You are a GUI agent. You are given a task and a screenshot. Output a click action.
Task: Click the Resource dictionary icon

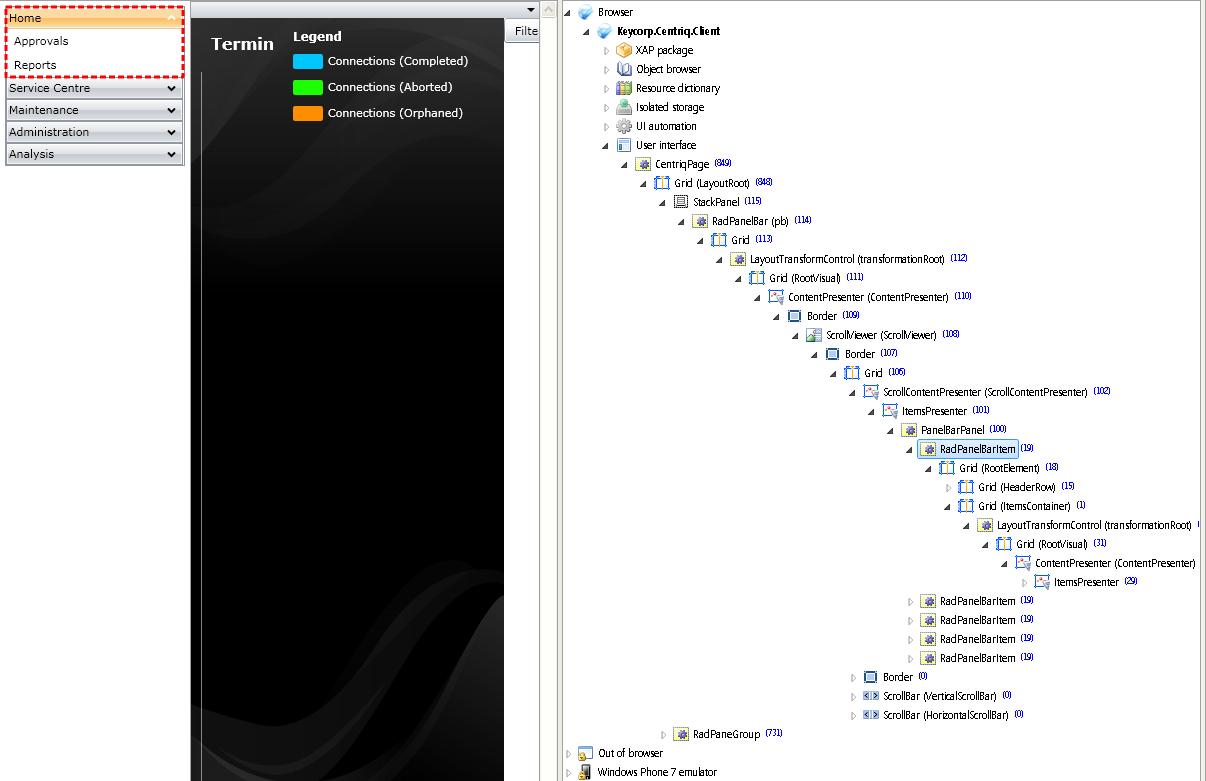pyautogui.click(x=624, y=88)
